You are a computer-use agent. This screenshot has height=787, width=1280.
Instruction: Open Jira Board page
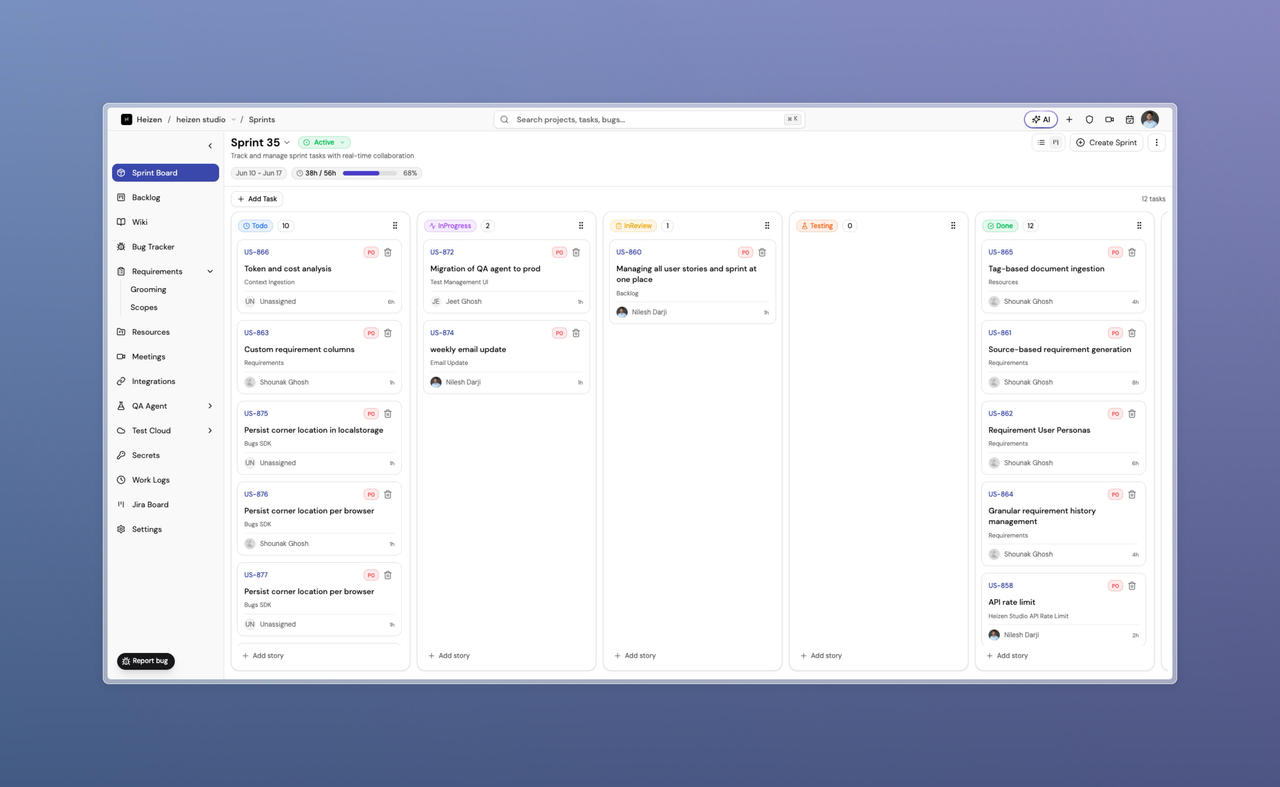(x=165, y=505)
